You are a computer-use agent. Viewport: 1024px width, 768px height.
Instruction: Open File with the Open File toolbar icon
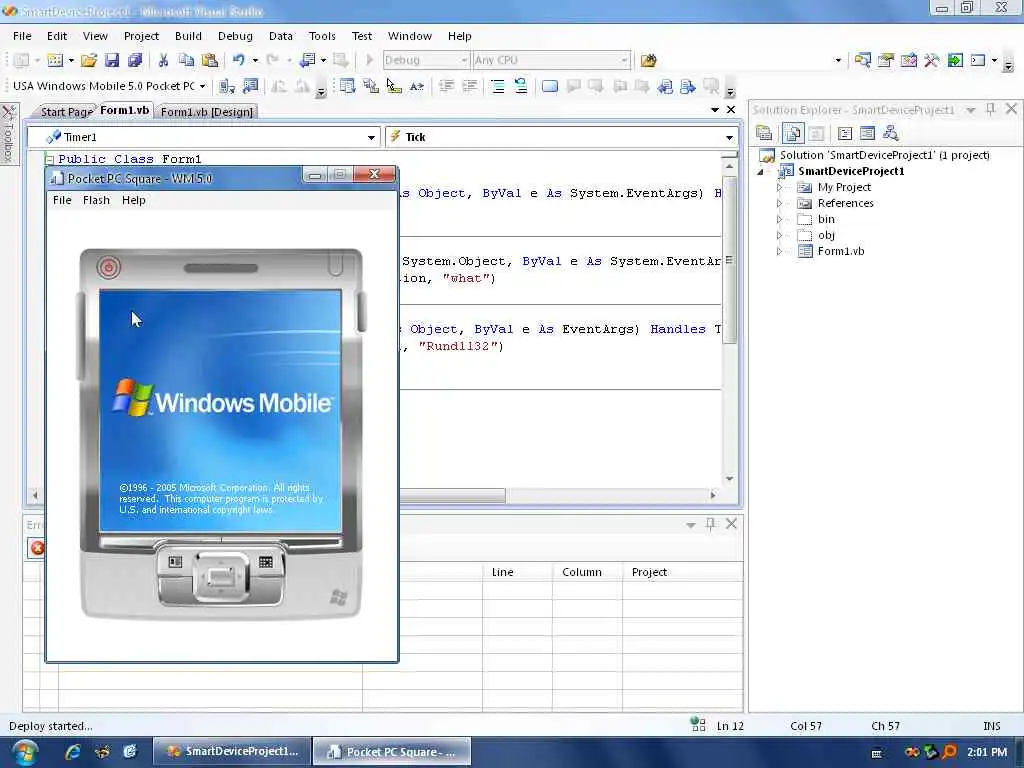click(89, 60)
